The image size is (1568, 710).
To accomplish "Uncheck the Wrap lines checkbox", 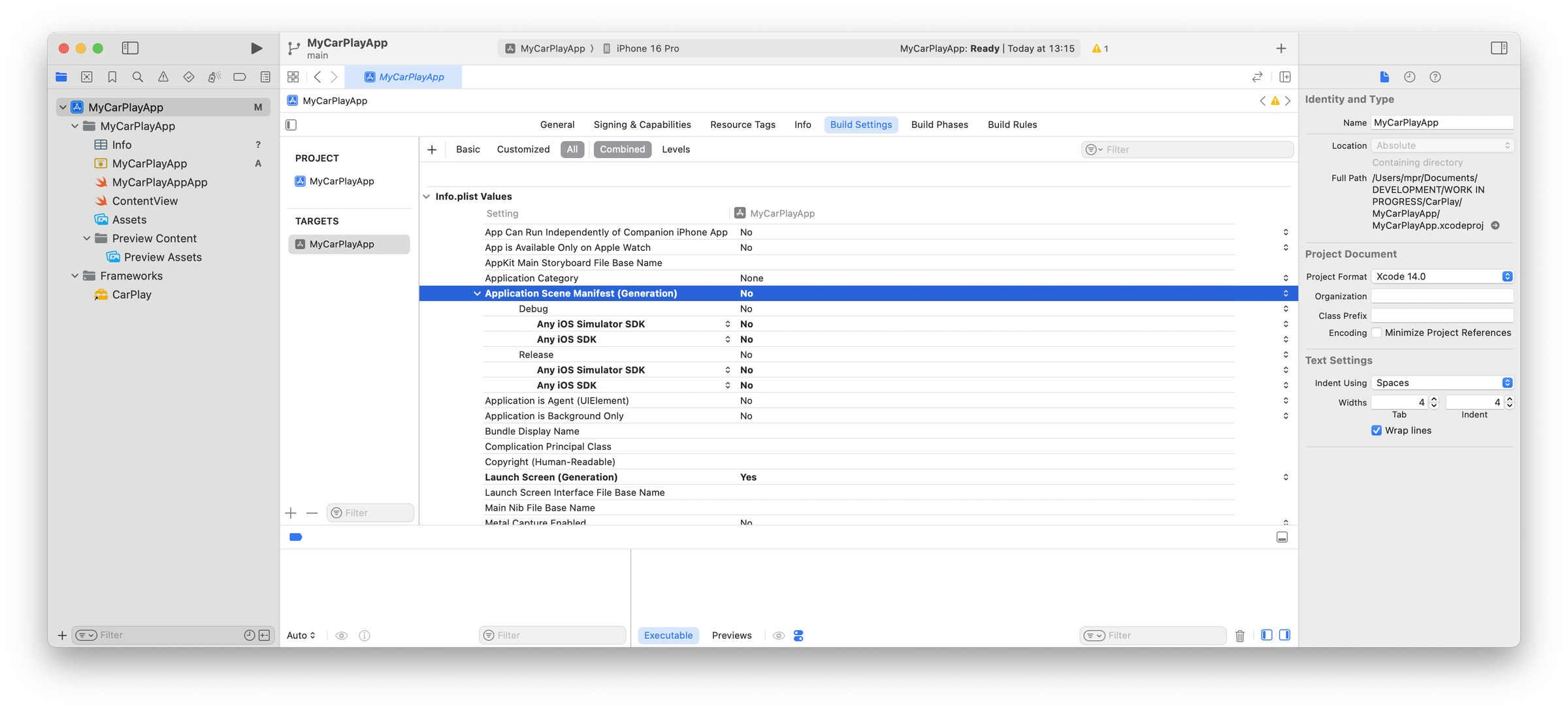I will [x=1377, y=430].
